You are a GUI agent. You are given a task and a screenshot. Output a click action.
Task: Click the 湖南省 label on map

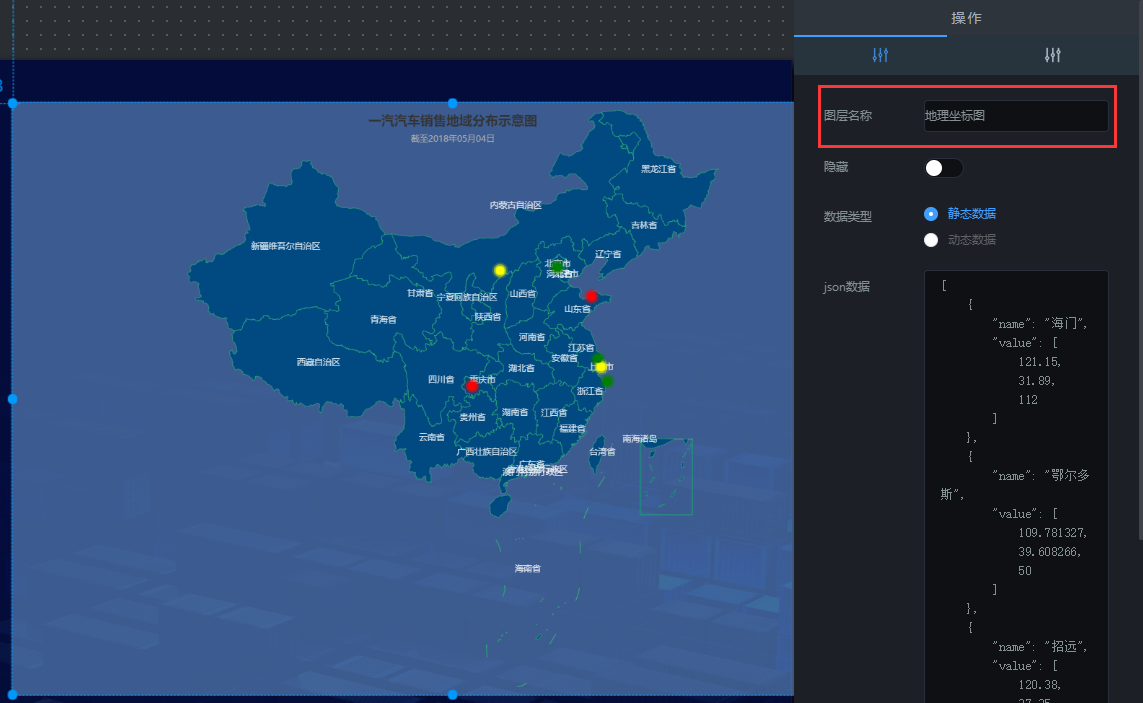[515, 413]
